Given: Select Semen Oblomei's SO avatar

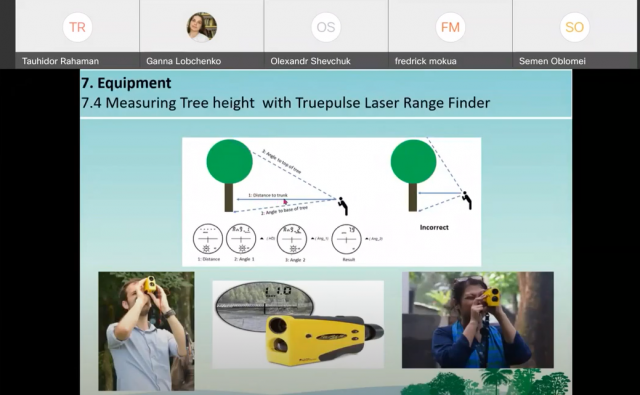Looking at the screenshot, I should pyautogui.click(x=574, y=27).
